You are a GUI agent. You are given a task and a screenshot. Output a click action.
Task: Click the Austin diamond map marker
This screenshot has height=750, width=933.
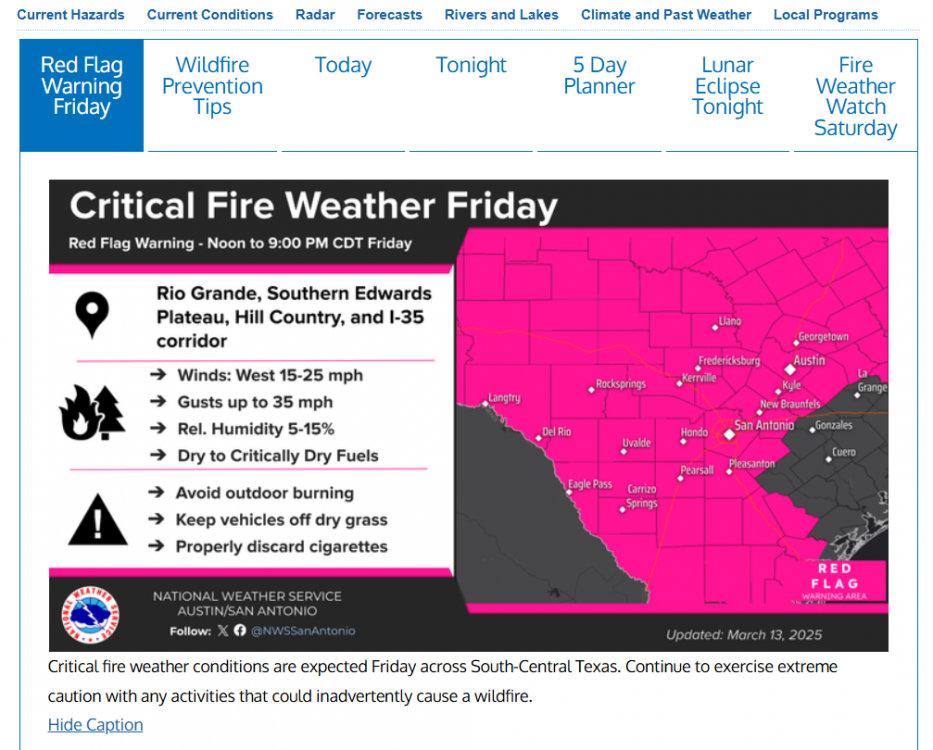click(789, 369)
